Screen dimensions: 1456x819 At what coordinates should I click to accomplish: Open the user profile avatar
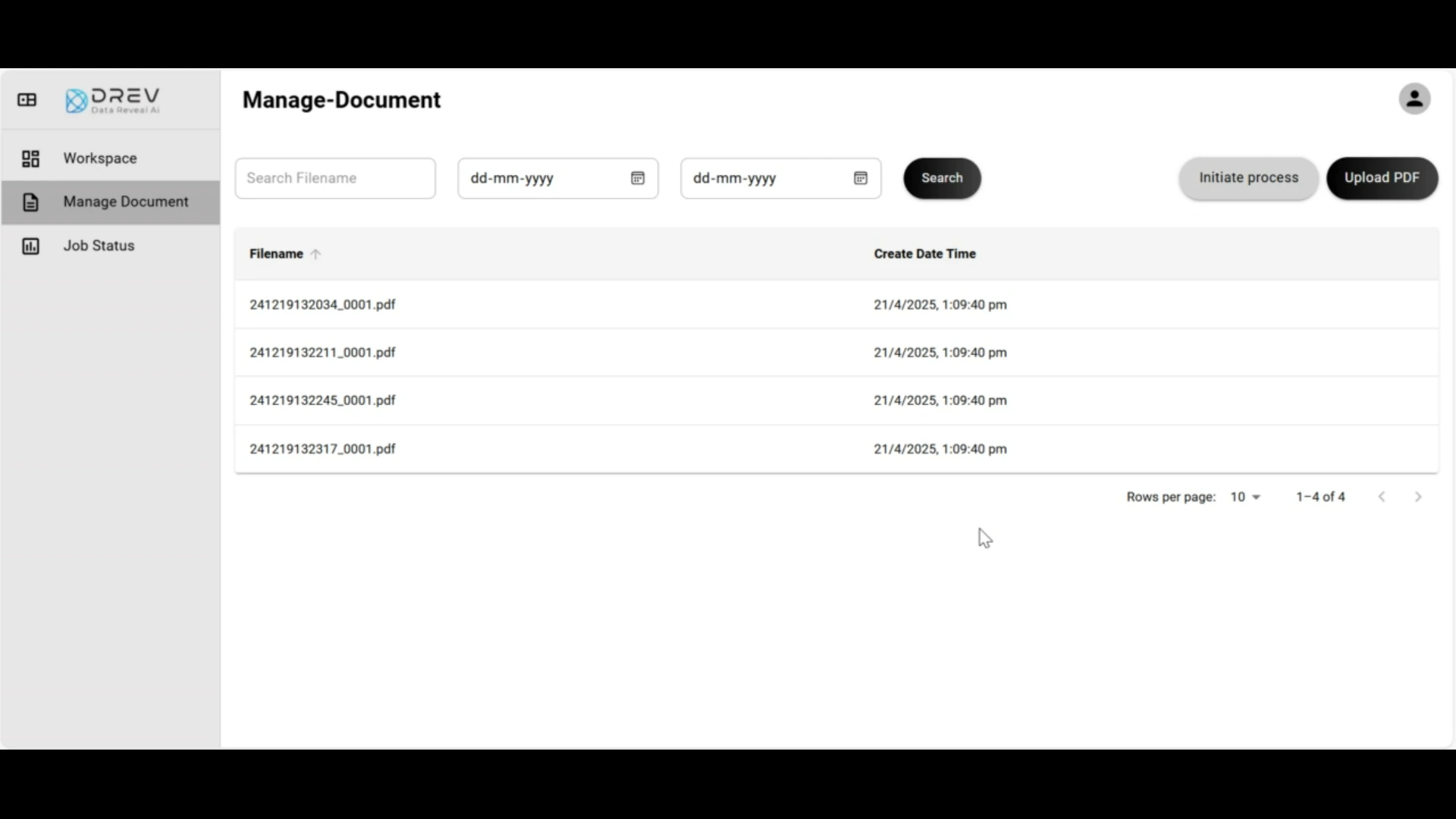click(x=1414, y=99)
